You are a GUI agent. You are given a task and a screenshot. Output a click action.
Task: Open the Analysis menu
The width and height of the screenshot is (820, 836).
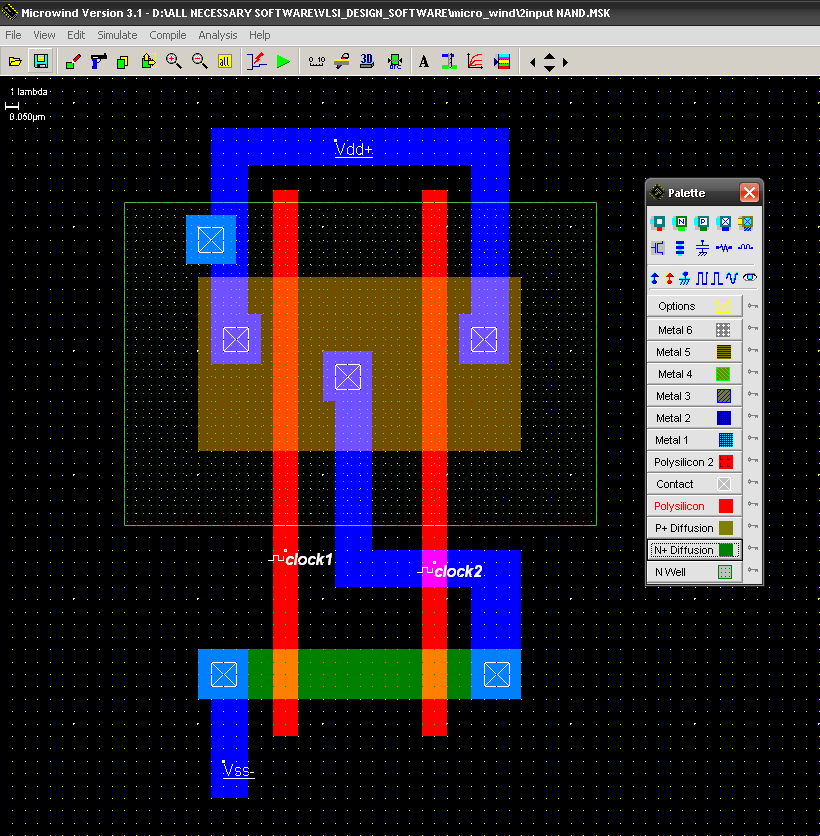pos(218,35)
